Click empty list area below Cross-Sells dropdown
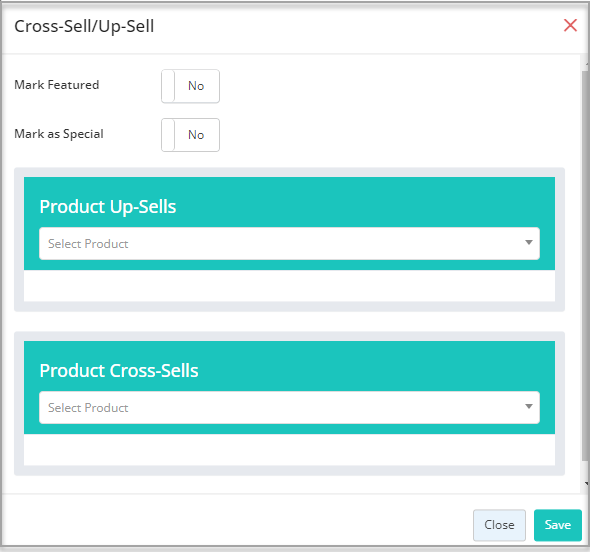 (289, 450)
